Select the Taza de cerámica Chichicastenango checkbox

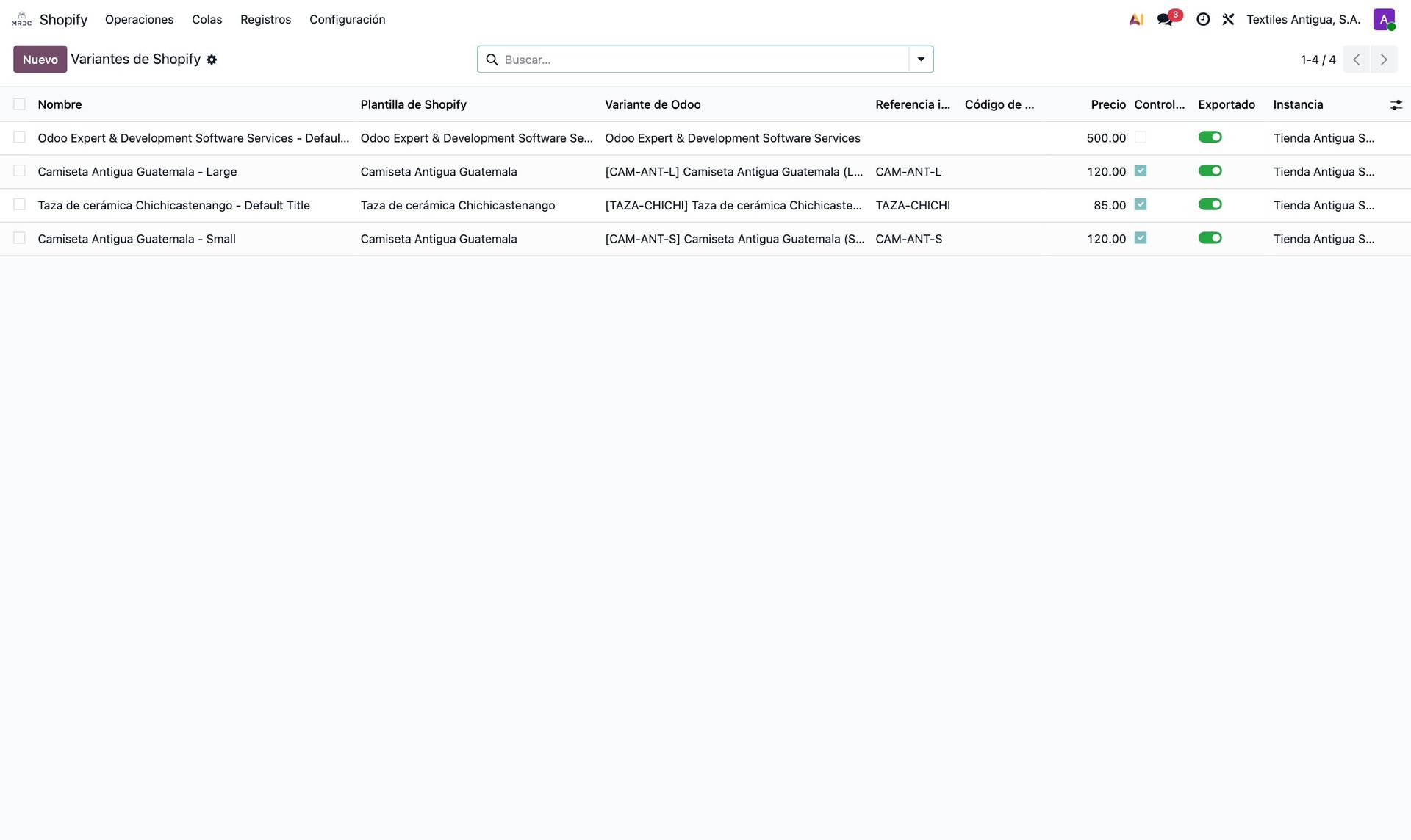[x=19, y=204]
